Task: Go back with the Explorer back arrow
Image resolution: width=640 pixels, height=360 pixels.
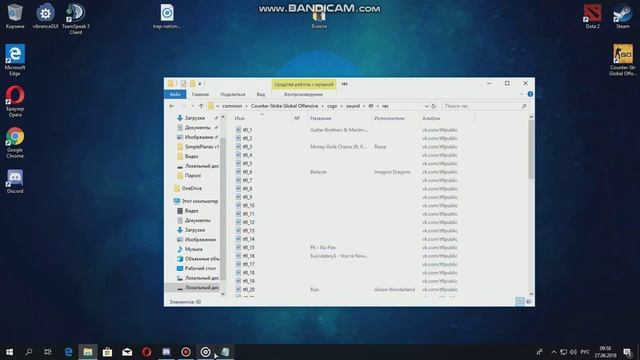Action: (172, 106)
